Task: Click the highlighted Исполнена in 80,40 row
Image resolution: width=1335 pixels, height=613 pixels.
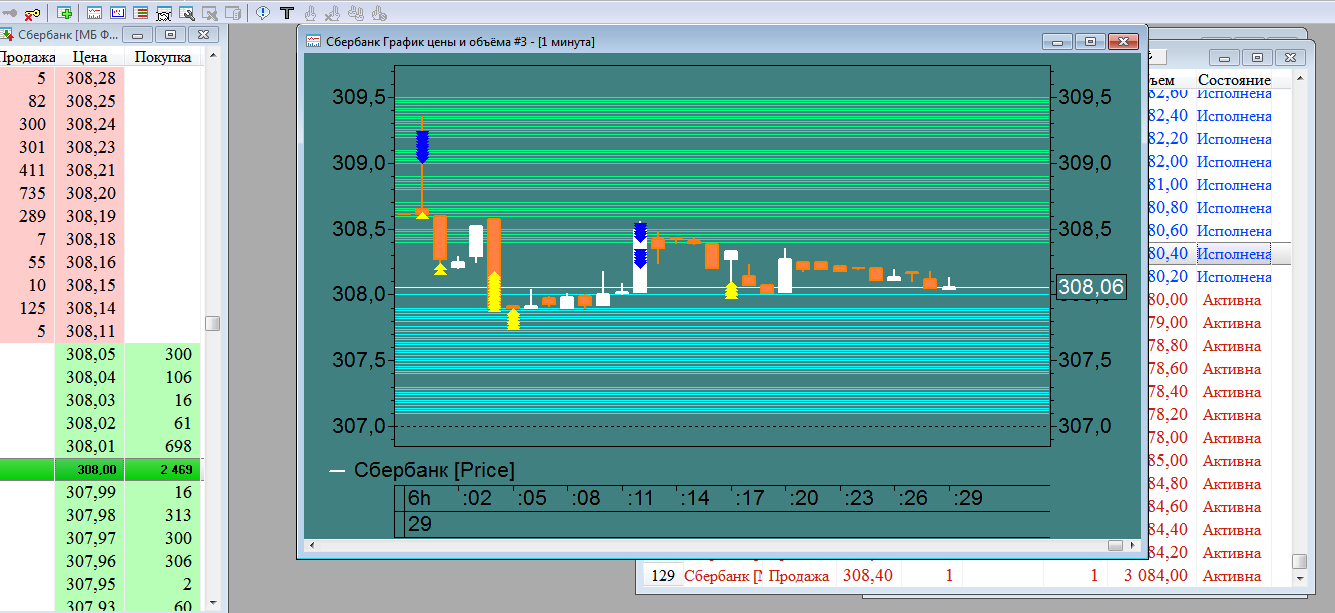Action: coord(1234,254)
